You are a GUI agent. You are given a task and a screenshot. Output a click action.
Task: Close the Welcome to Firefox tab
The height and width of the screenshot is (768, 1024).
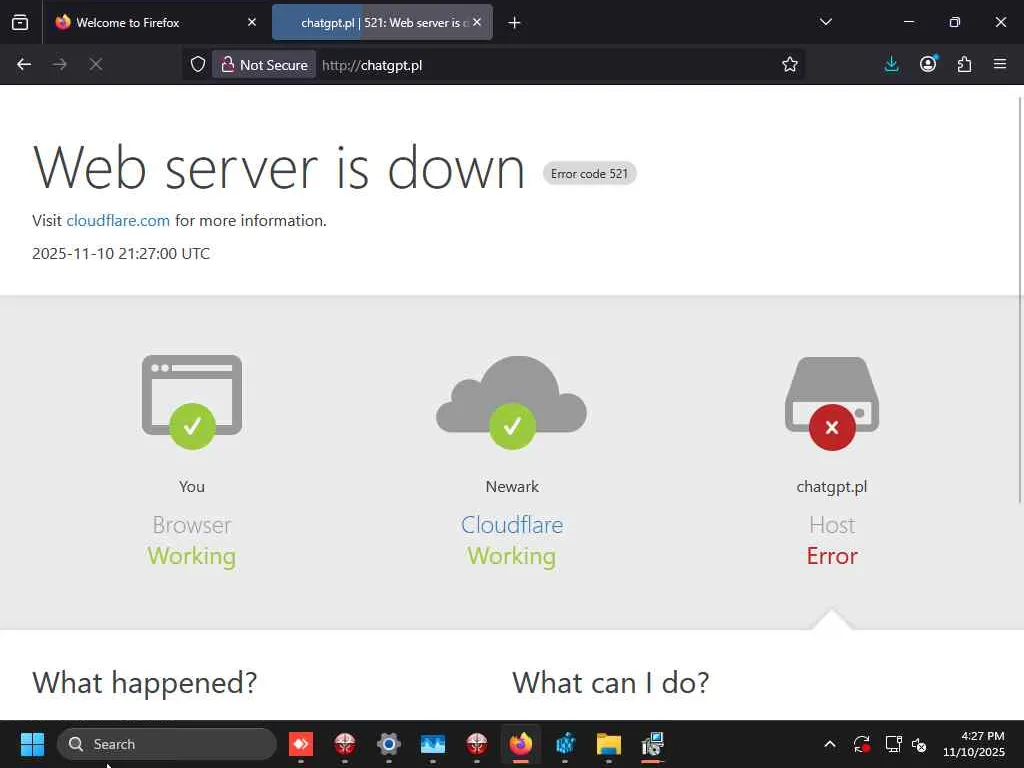click(252, 22)
